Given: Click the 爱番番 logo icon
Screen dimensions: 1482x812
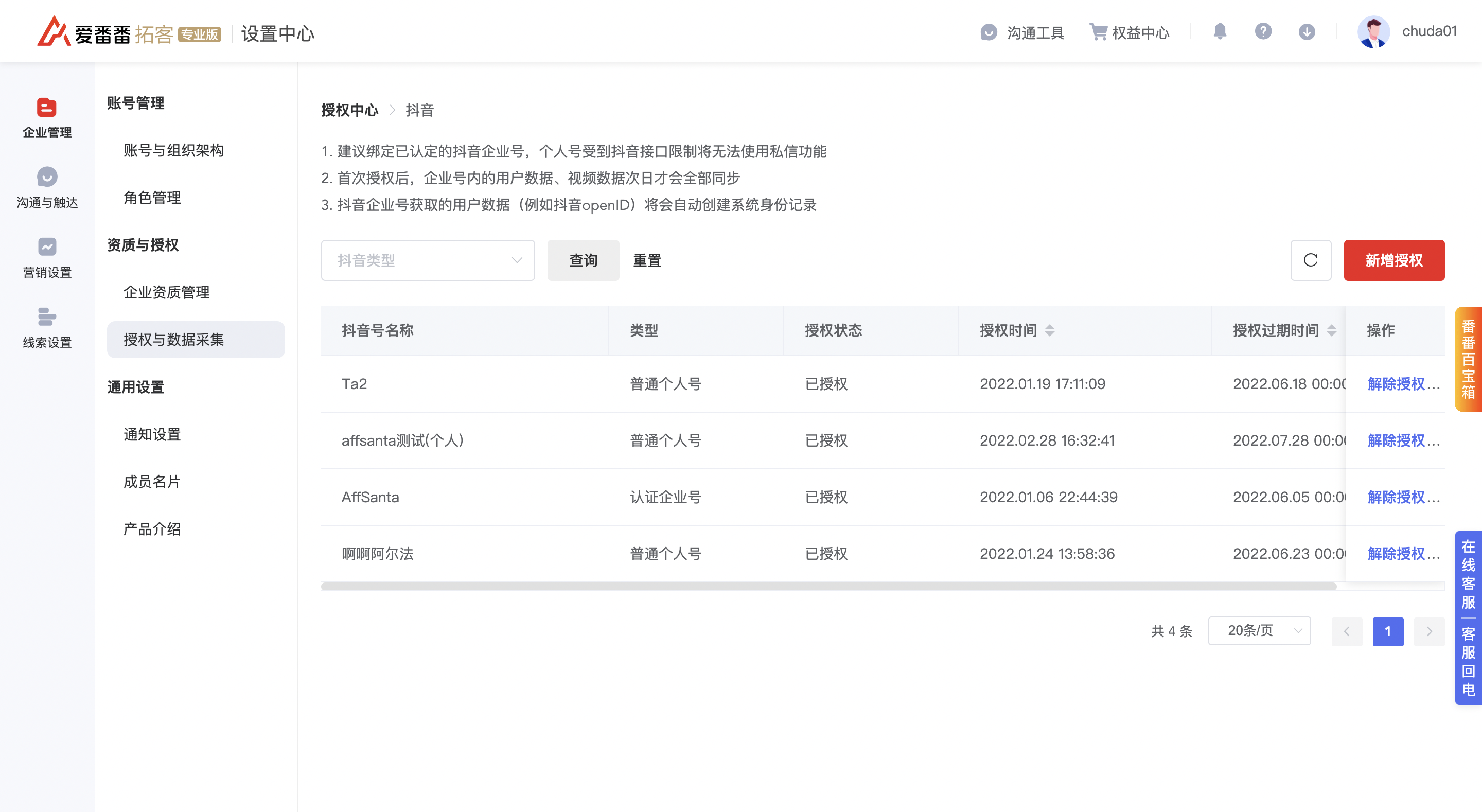Looking at the screenshot, I should (x=54, y=32).
